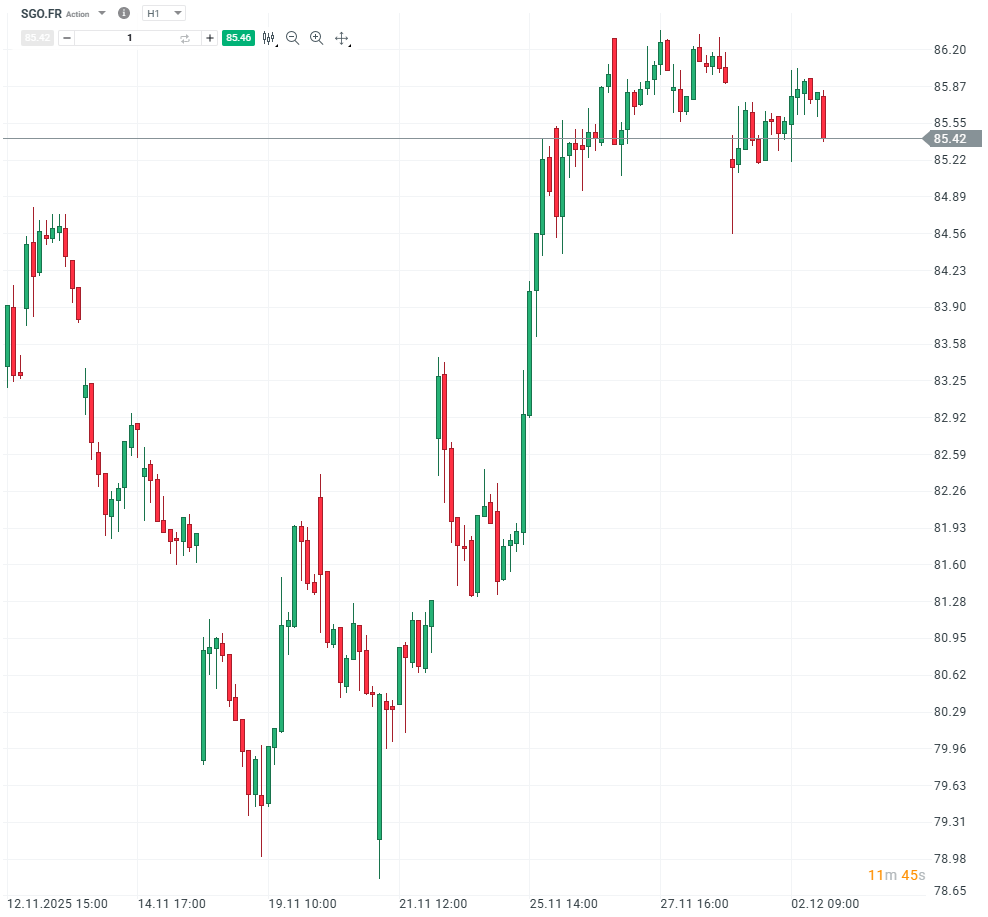Zoom in the chart
This screenshot has height=917, width=988.
(x=317, y=38)
